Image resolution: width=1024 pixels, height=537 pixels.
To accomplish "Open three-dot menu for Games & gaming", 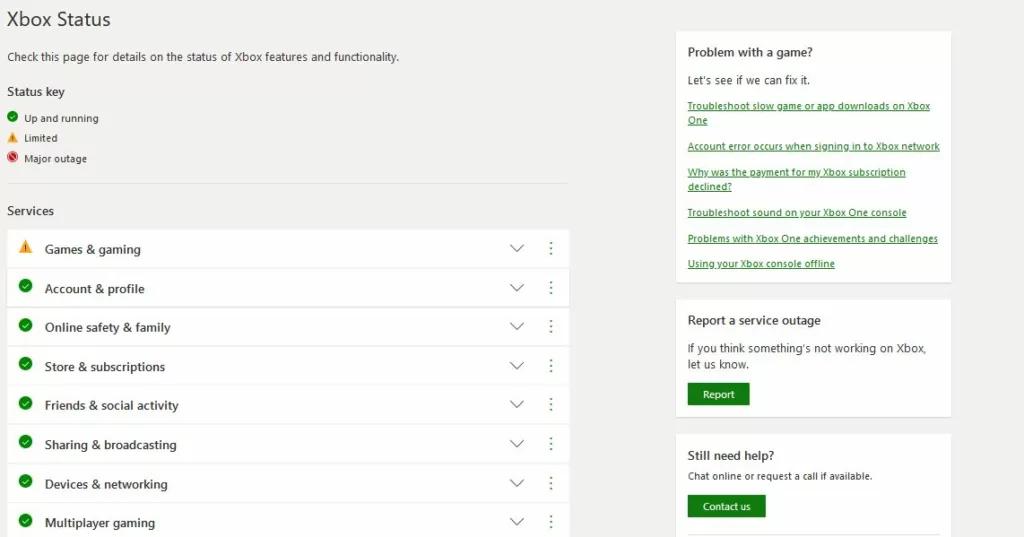I will (551, 248).
